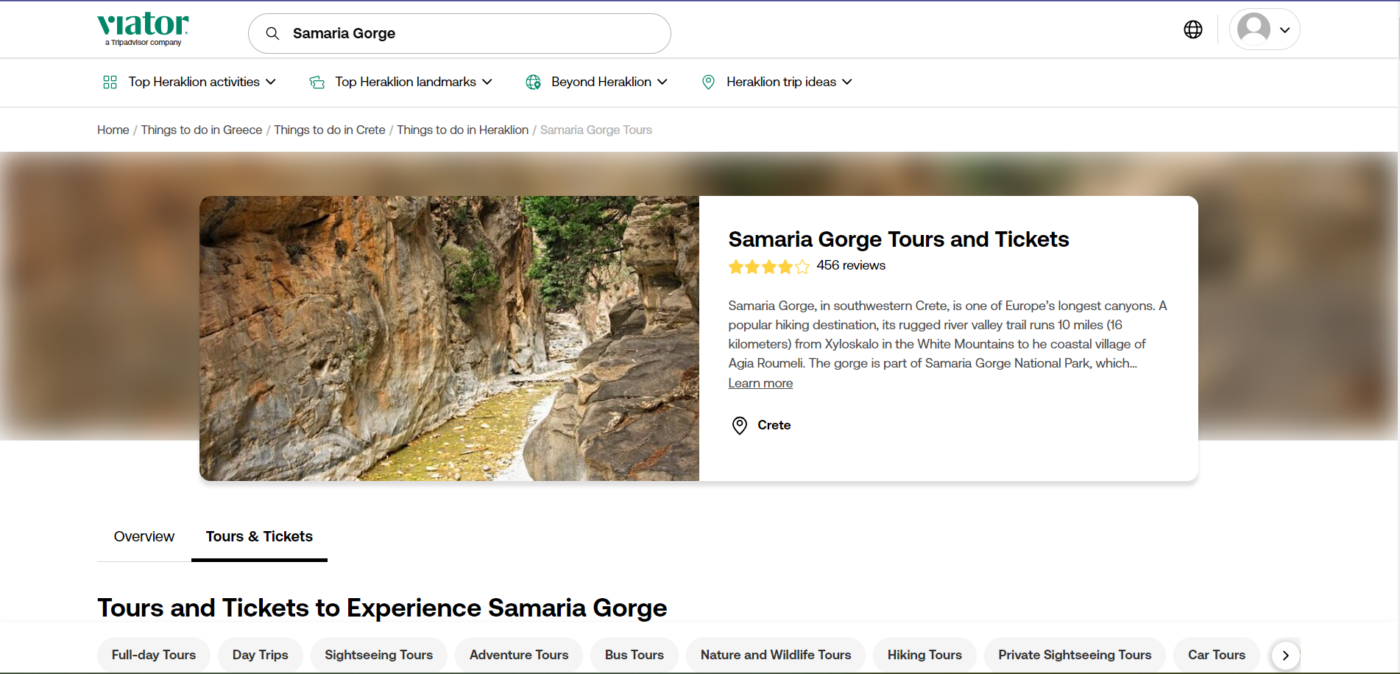Click the user profile avatar icon

[x=1253, y=30]
